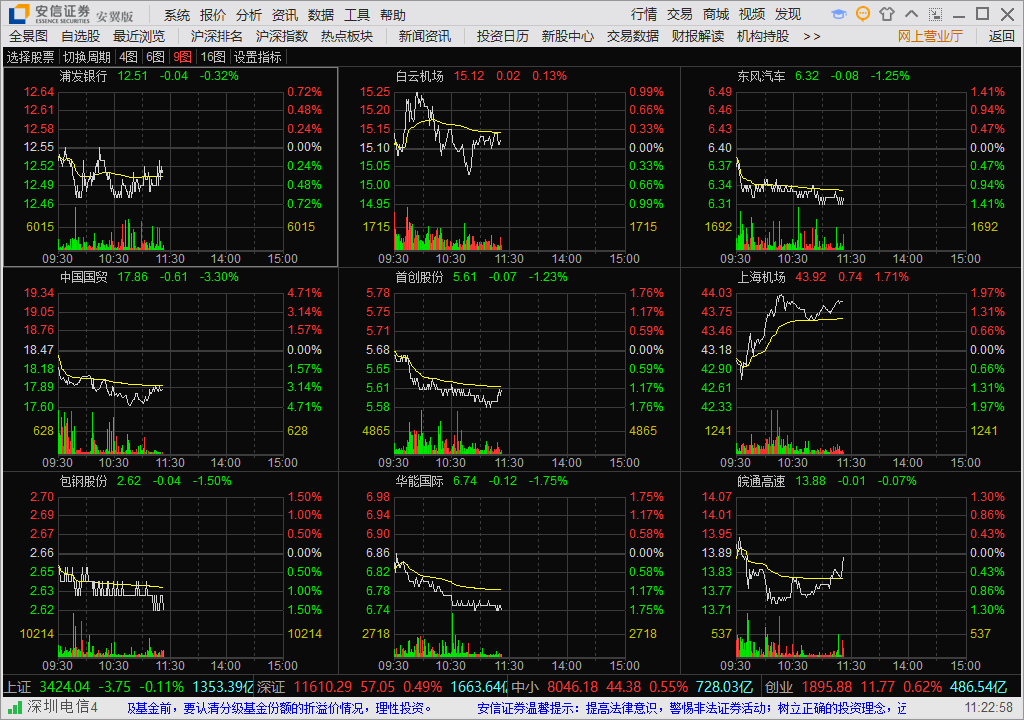Select the 皖通高速 chart panel
The height and width of the screenshot is (720, 1024).
coord(851,573)
